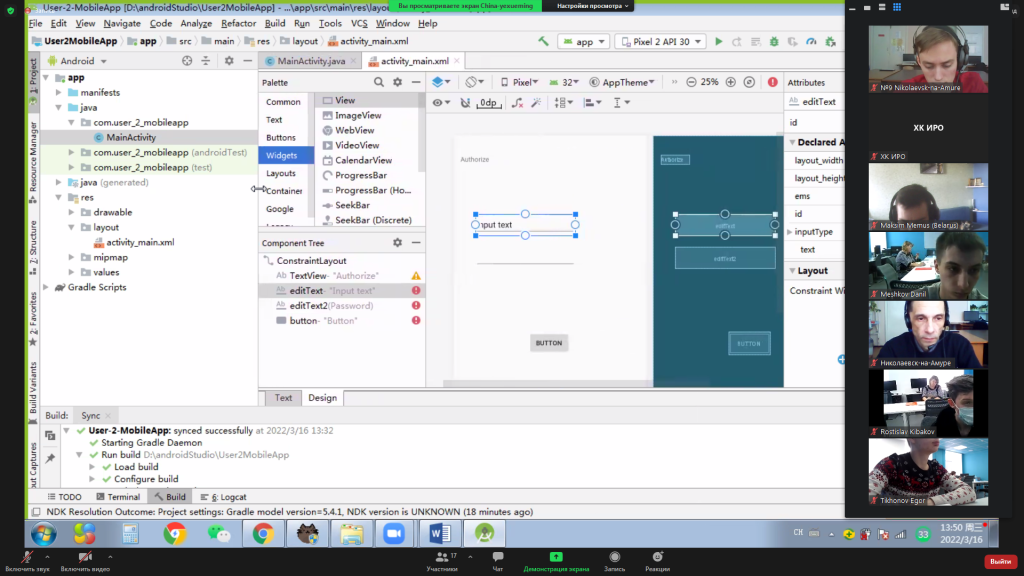
Task: Click the Zoom Leave button
Action: point(1000,562)
